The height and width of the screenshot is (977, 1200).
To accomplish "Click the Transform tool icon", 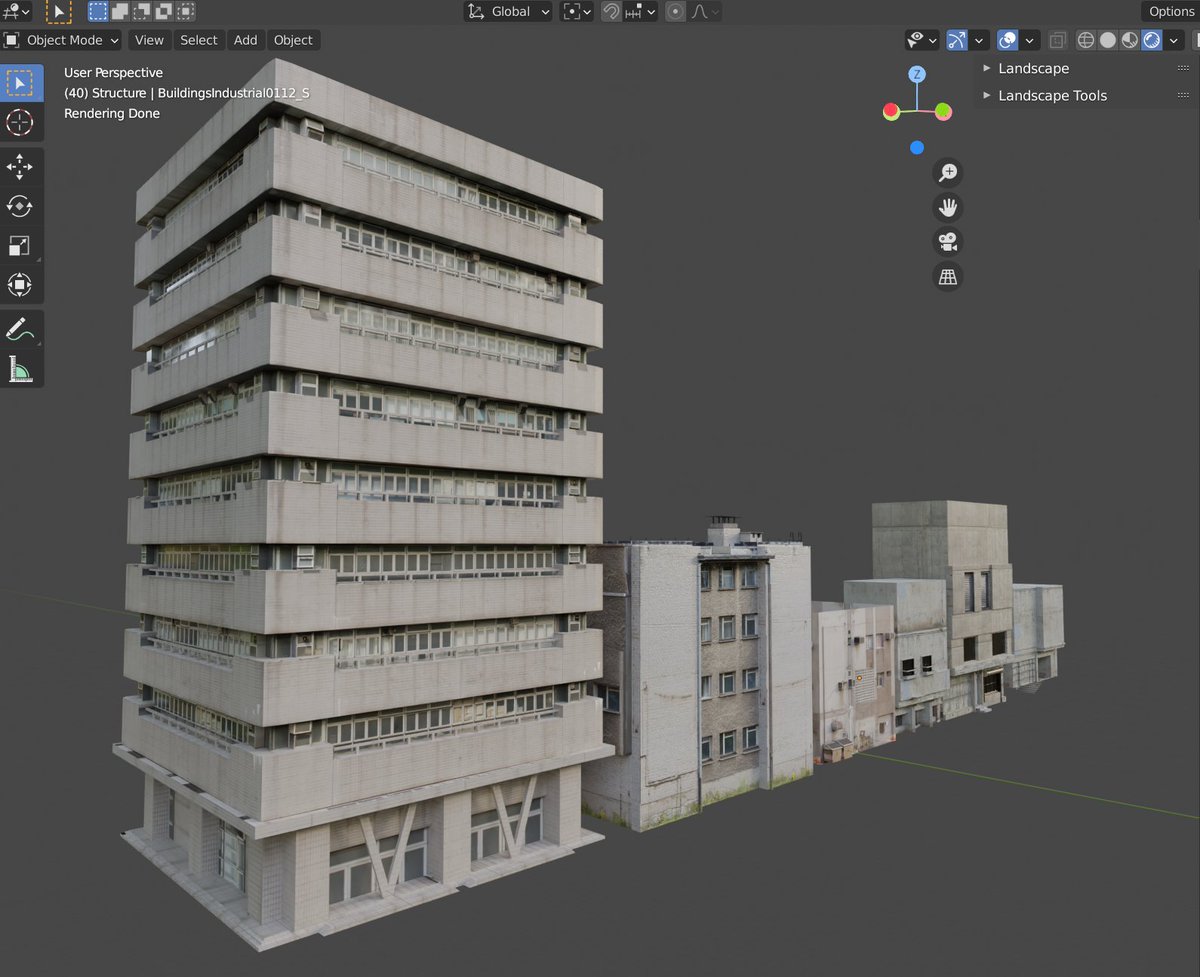I will (20, 285).
